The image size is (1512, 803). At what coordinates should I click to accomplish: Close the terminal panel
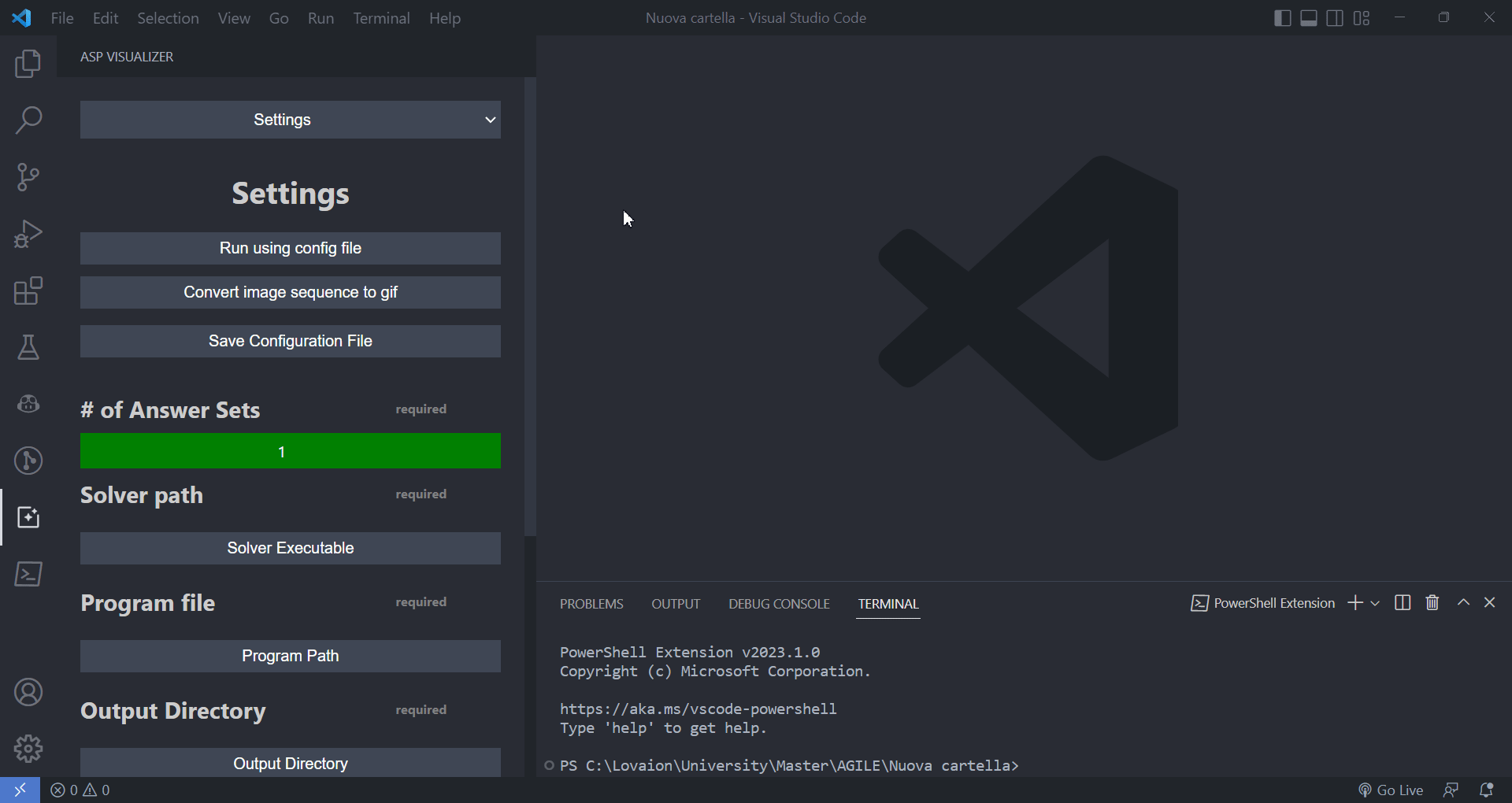coord(1489,602)
